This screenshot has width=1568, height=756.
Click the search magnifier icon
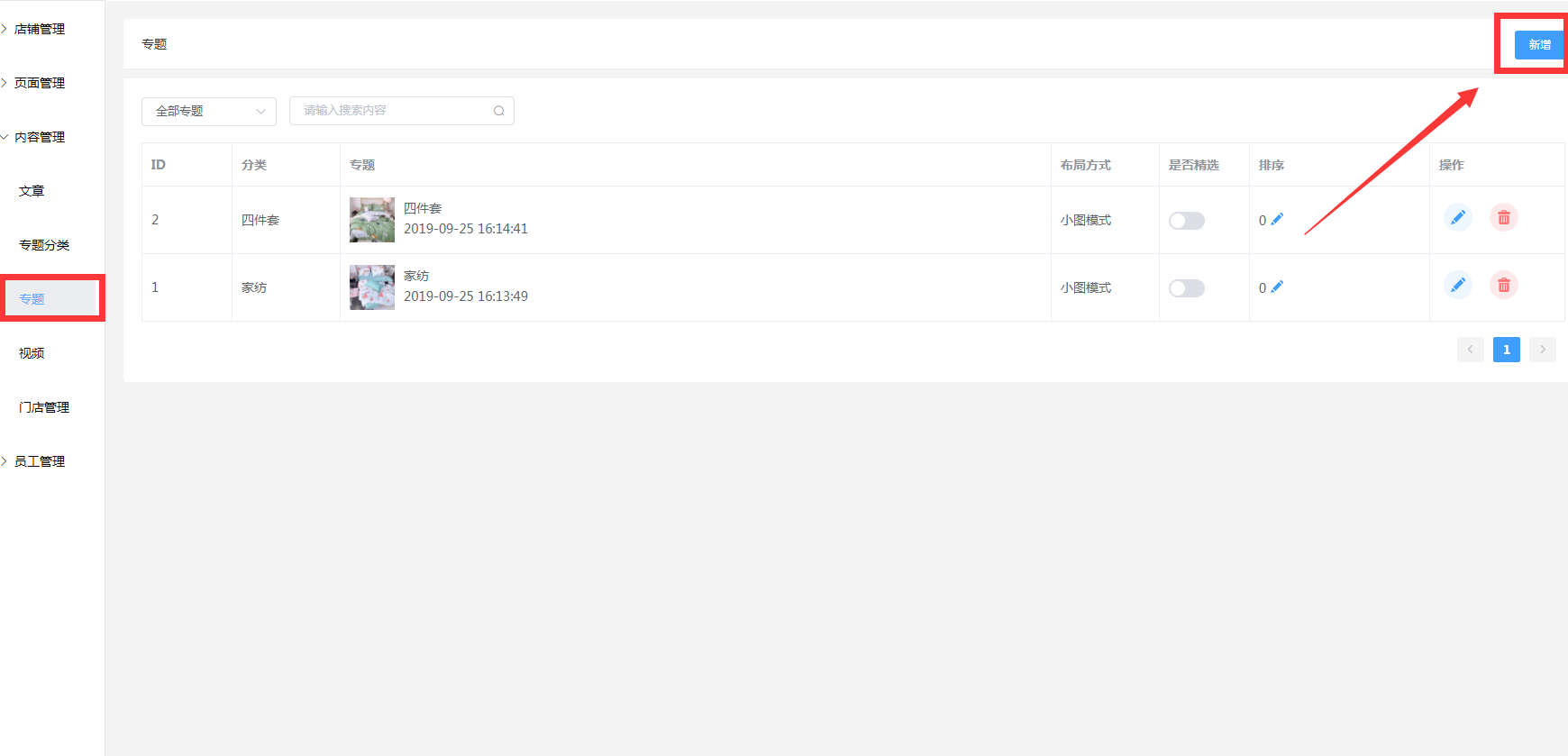[x=498, y=111]
